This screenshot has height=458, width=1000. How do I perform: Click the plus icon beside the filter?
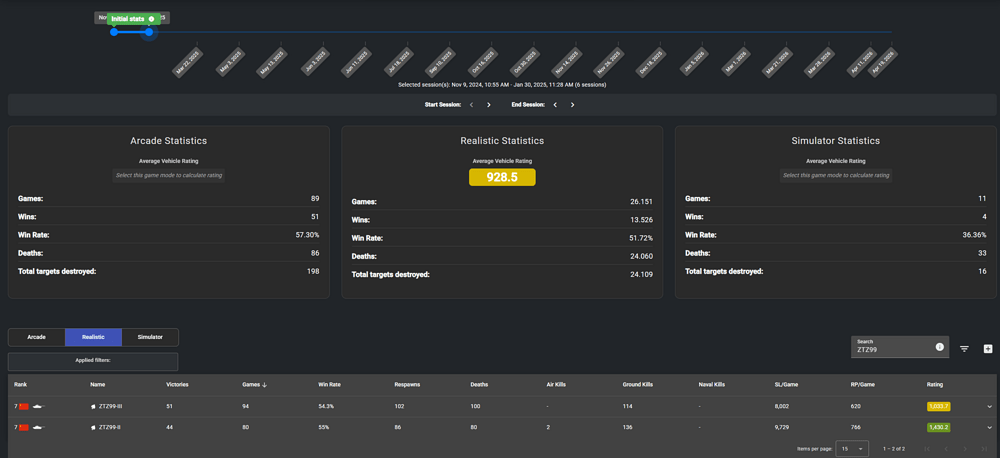point(988,348)
